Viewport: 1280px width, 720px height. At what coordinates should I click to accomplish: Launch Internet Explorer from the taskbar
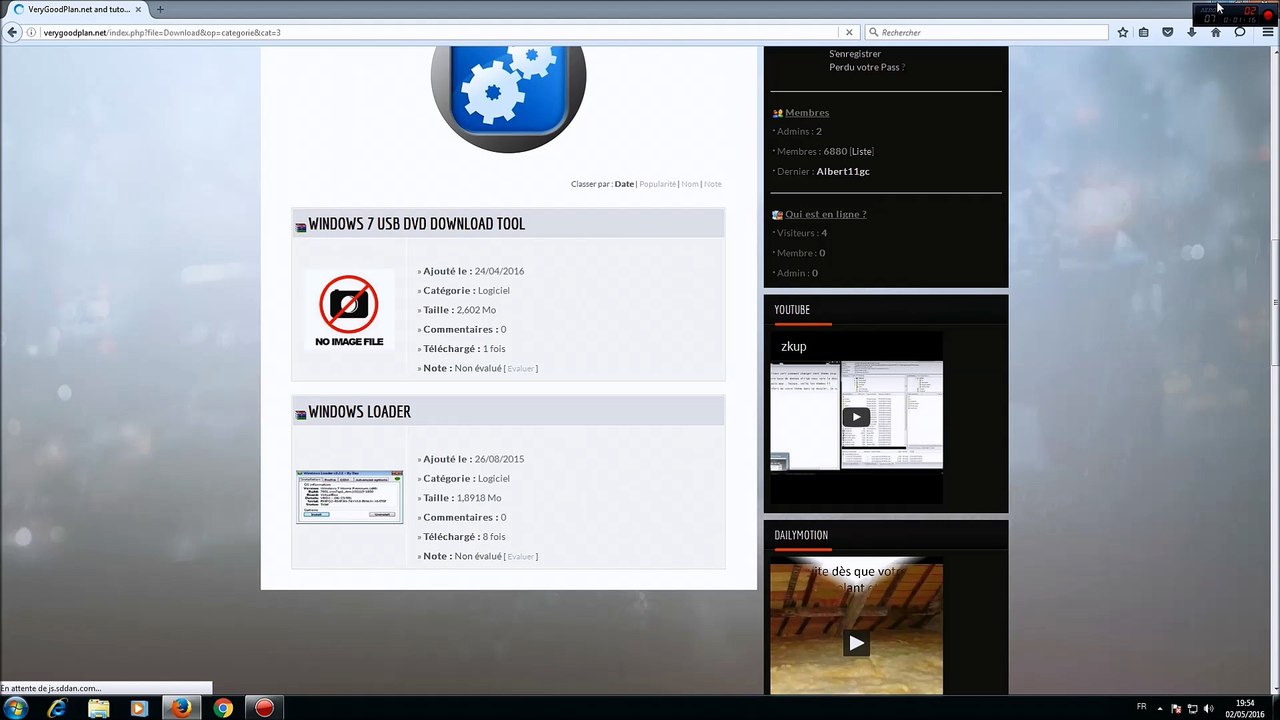point(56,708)
